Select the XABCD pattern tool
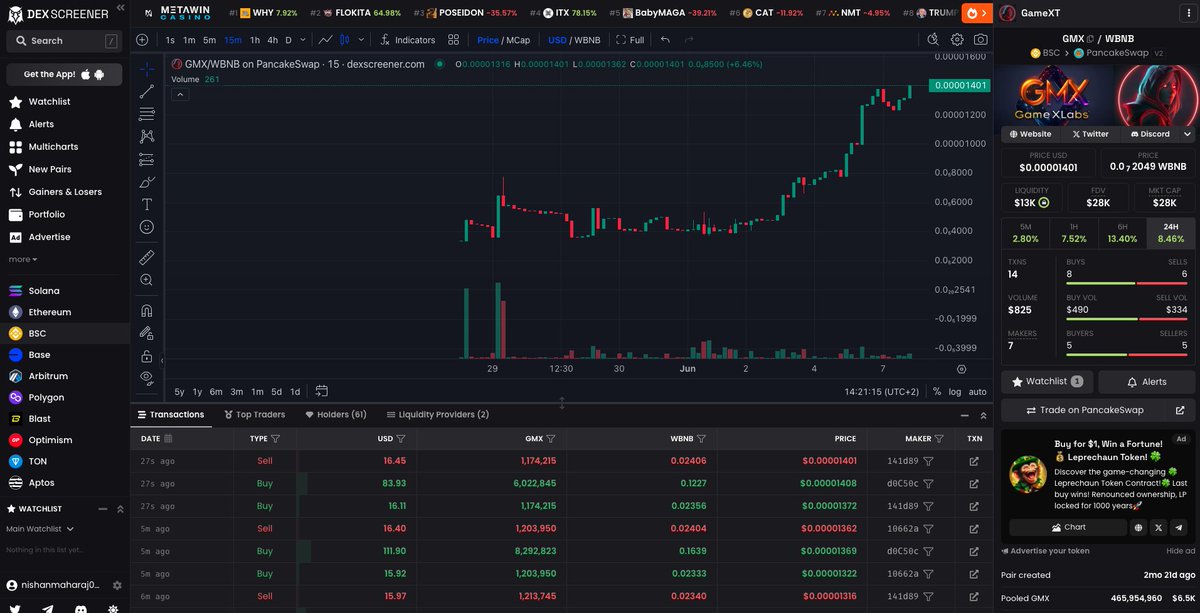The width and height of the screenshot is (1200, 613). [147, 136]
